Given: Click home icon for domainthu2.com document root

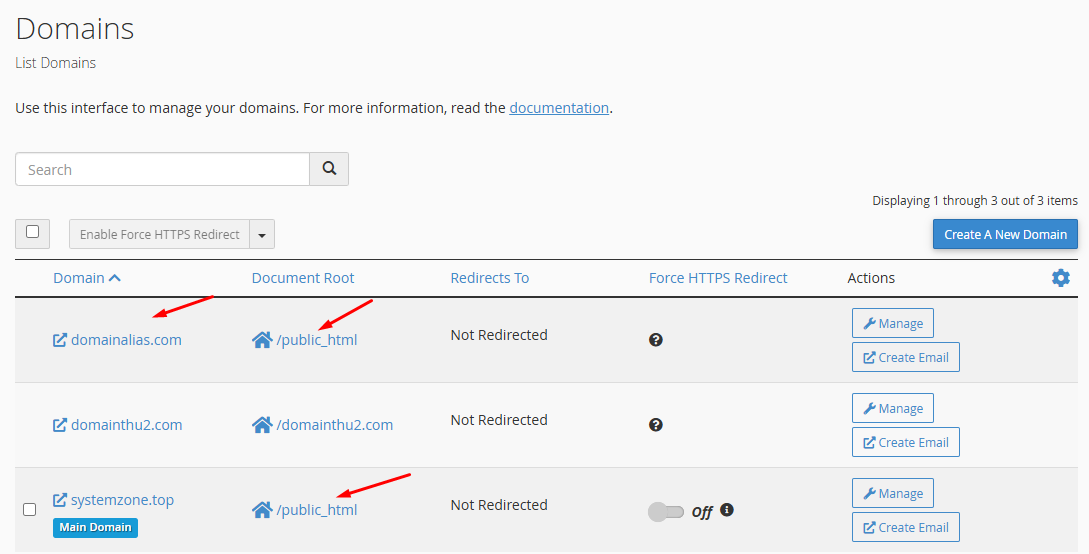Looking at the screenshot, I should click(x=262, y=425).
